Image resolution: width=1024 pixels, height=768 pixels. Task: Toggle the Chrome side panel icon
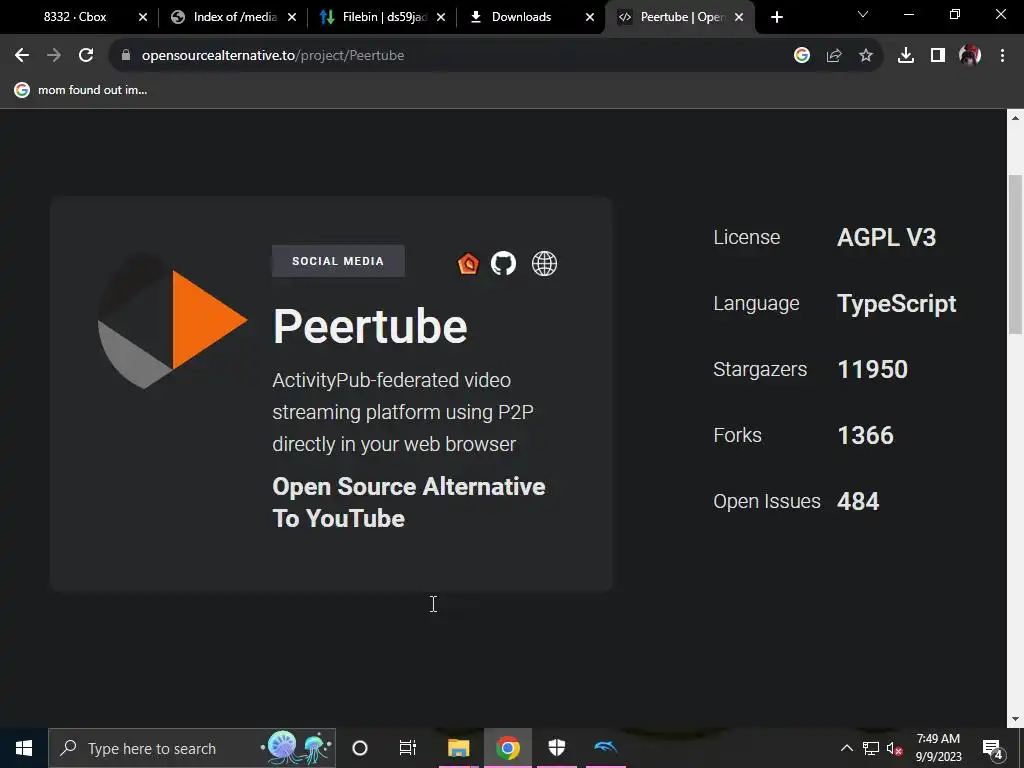[x=938, y=56]
